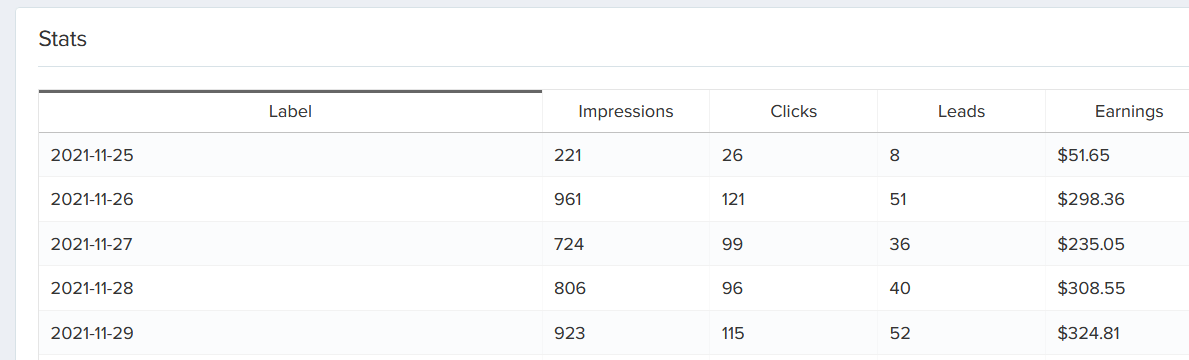The height and width of the screenshot is (360, 1189).
Task: Select the 2021-11-27 row label
Action: click(x=93, y=244)
